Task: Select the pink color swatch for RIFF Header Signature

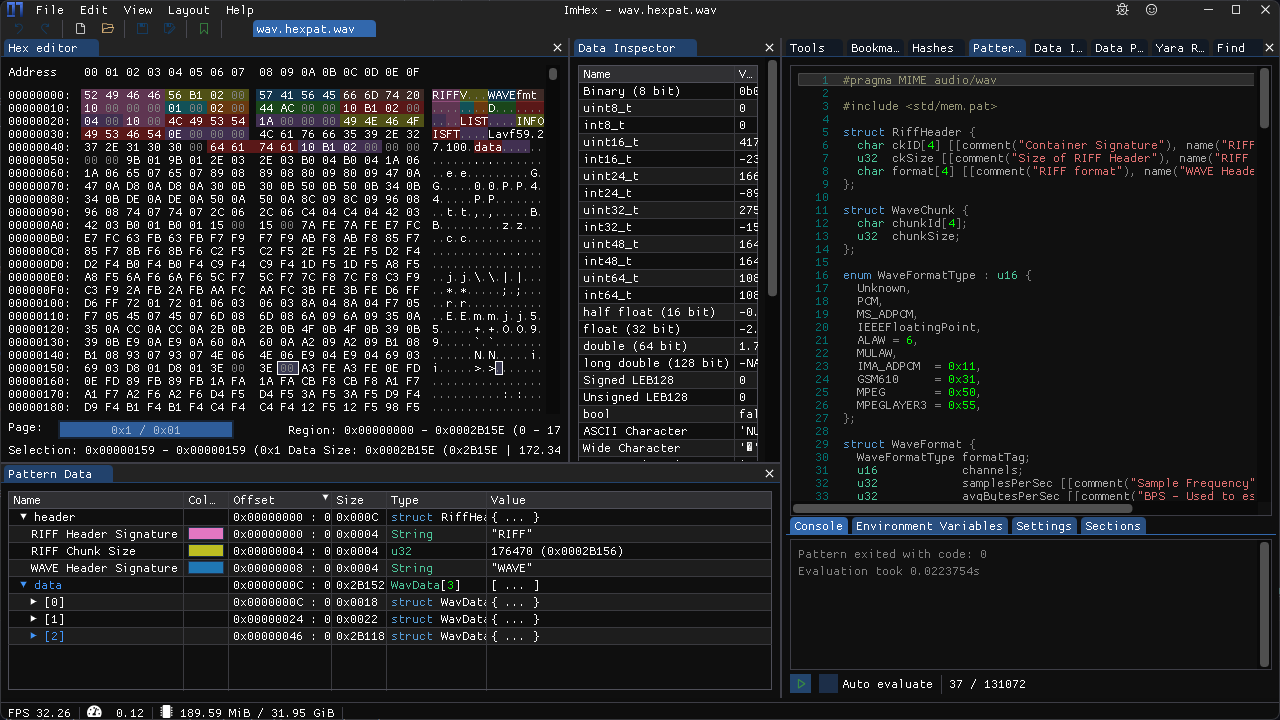Action: click(207, 534)
